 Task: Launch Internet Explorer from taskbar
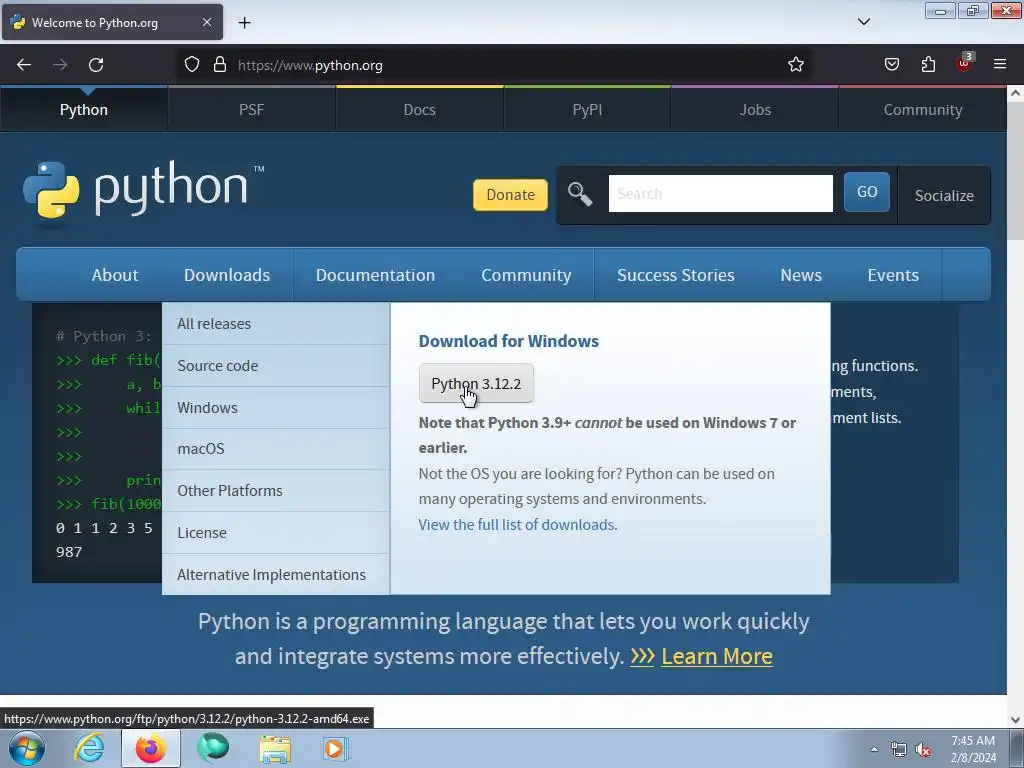coord(89,748)
